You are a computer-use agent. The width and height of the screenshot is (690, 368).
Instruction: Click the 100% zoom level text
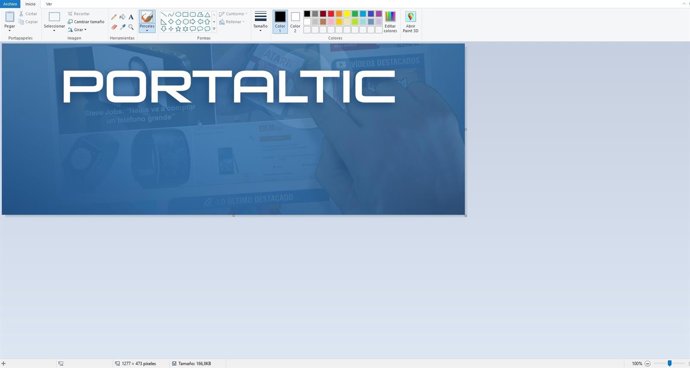[637, 364]
